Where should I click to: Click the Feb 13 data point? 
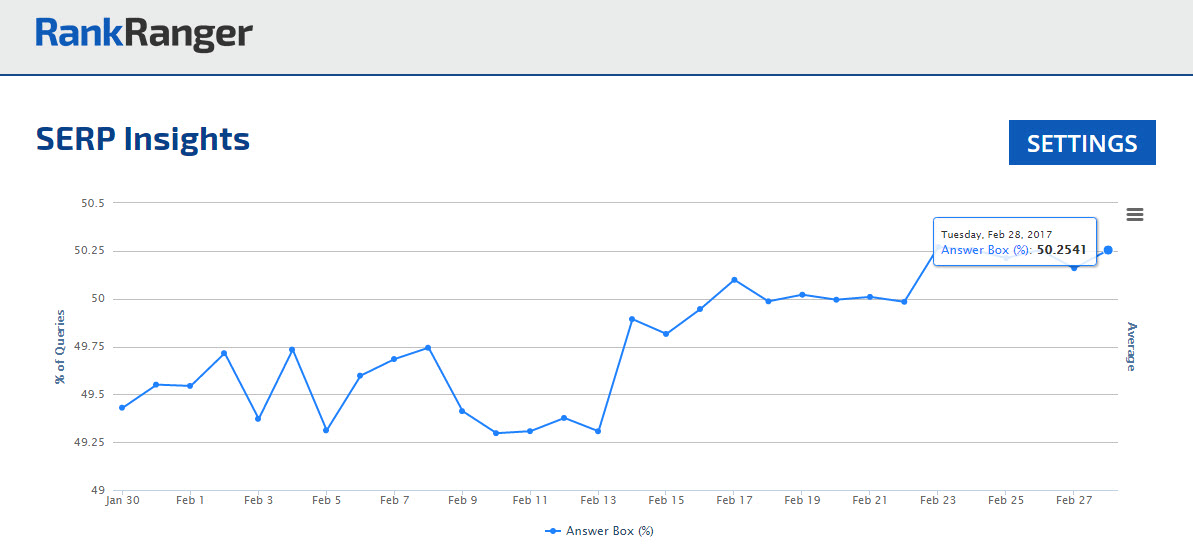(x=598, y=431)
